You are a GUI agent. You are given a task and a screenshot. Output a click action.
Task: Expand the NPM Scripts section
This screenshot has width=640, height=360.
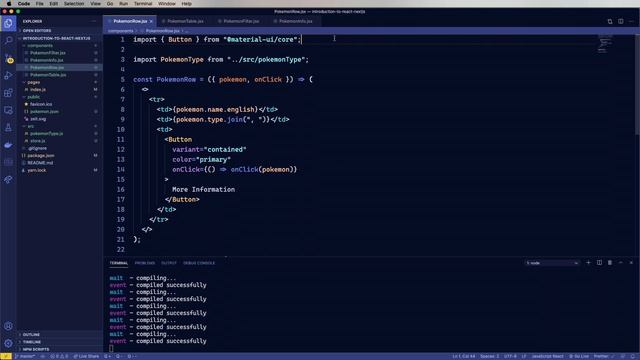click(x=60, y=349)
